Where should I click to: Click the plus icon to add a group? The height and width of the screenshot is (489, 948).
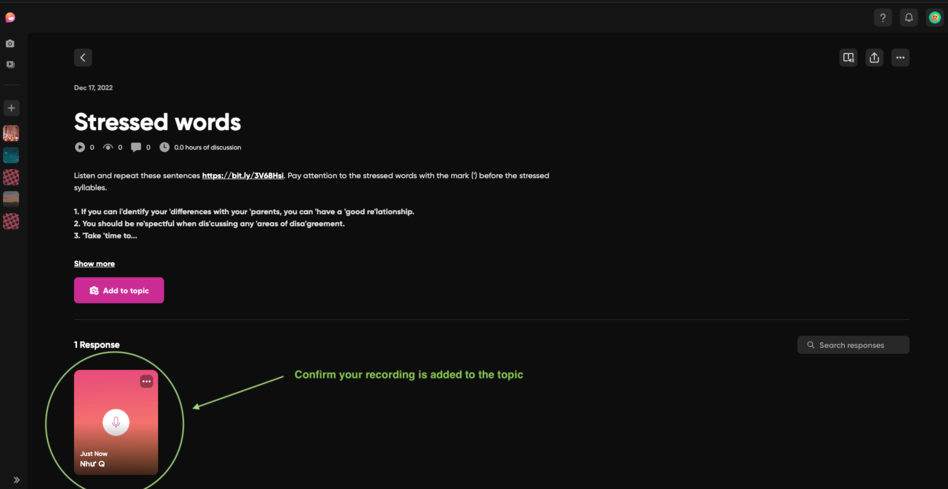pos(11,108)
